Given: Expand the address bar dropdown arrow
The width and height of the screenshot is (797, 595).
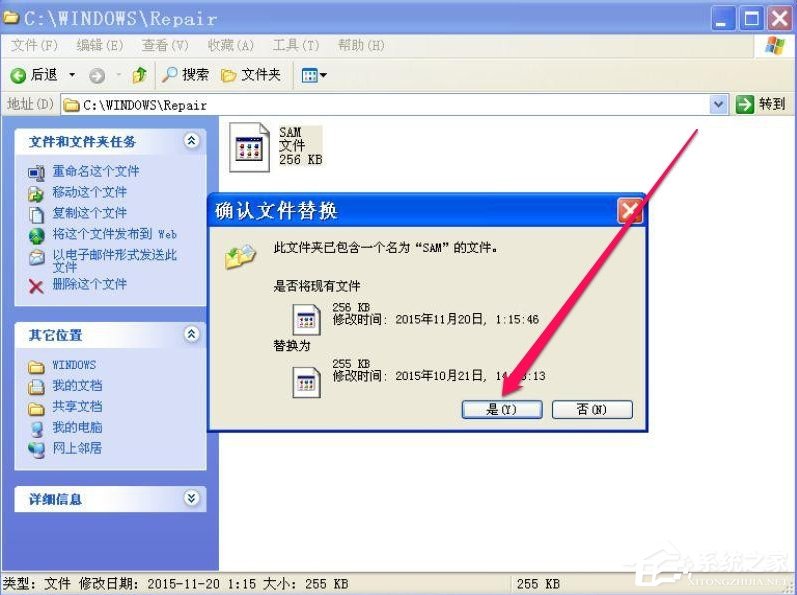Looking at the screenshot, I should [718, 105].
